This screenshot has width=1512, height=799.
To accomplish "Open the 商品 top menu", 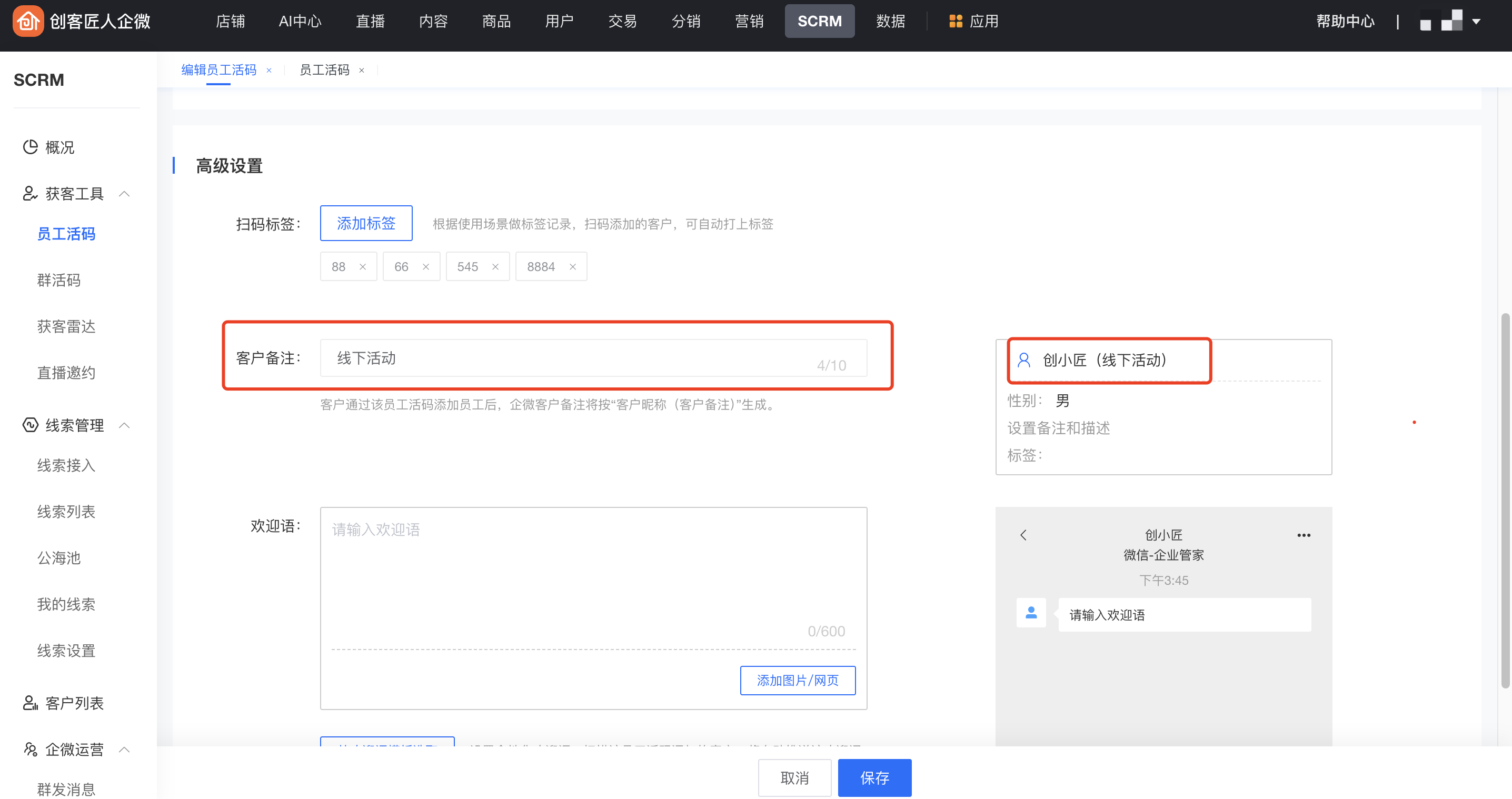I will pyautogui.click(x=496, y=22).
